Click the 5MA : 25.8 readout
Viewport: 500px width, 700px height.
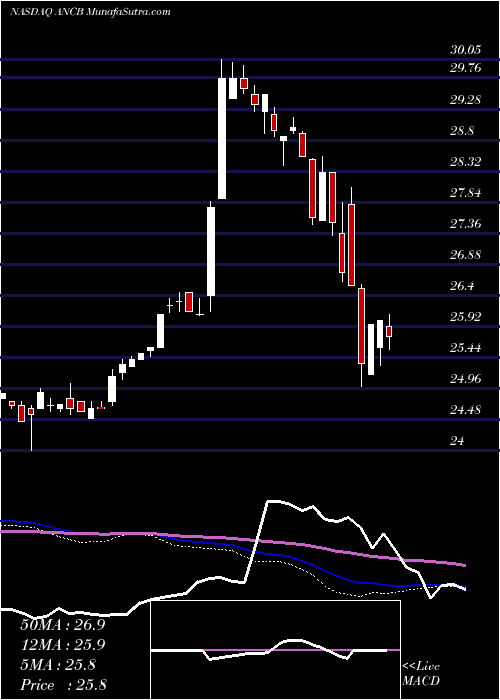coord(58,665)
